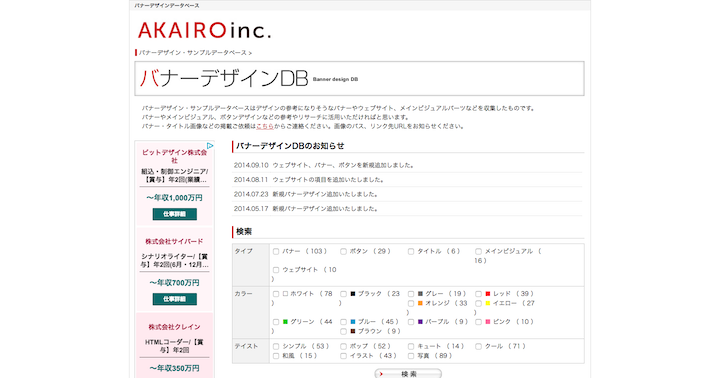Tick the オレンジ color checkbox
This screenshot has width=720, height=378.
(x=411, y=304)
